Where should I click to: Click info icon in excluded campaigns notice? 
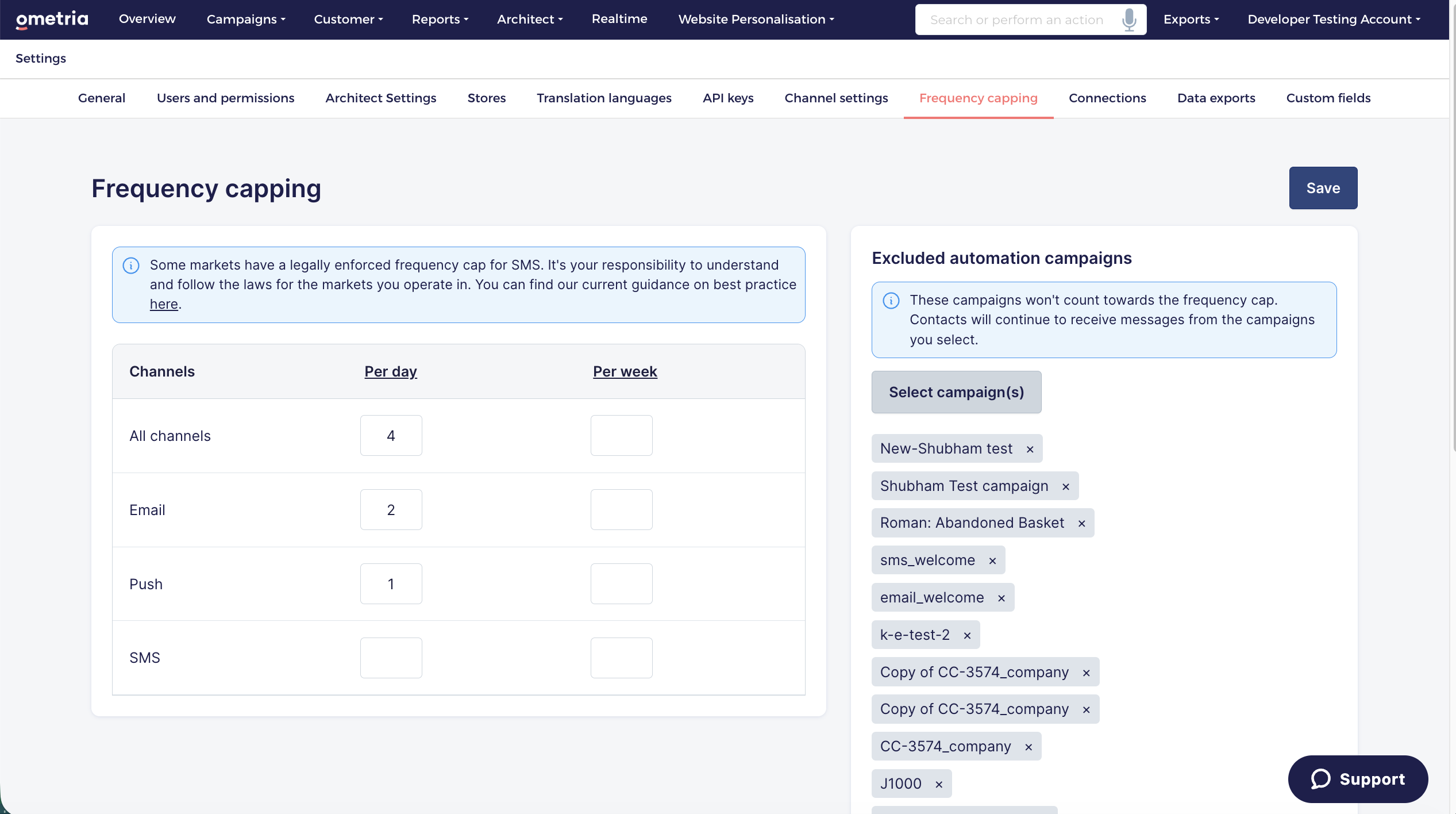[x=891, y=300]
